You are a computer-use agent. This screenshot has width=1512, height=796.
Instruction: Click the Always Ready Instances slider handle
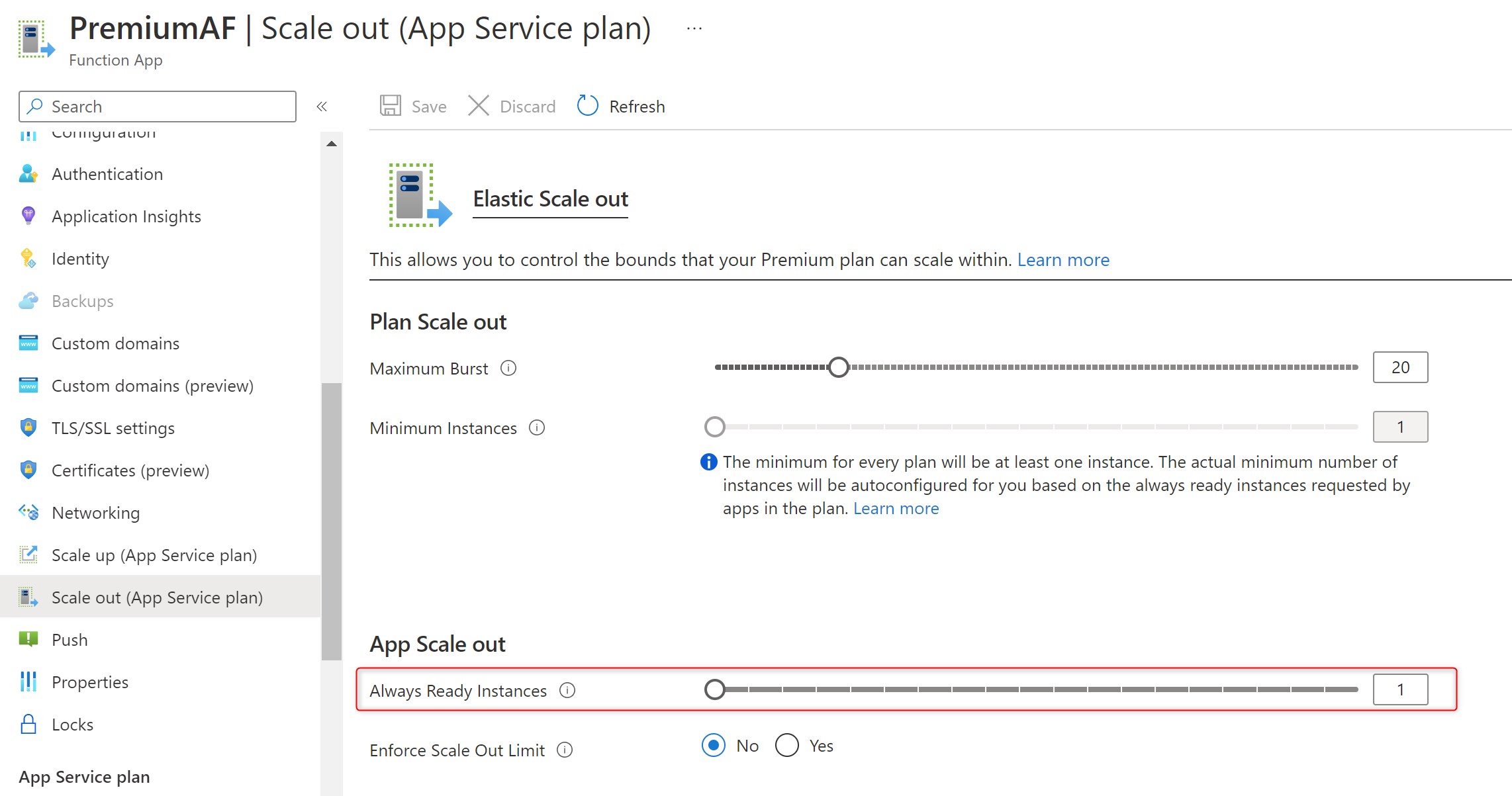click(715, 689)
